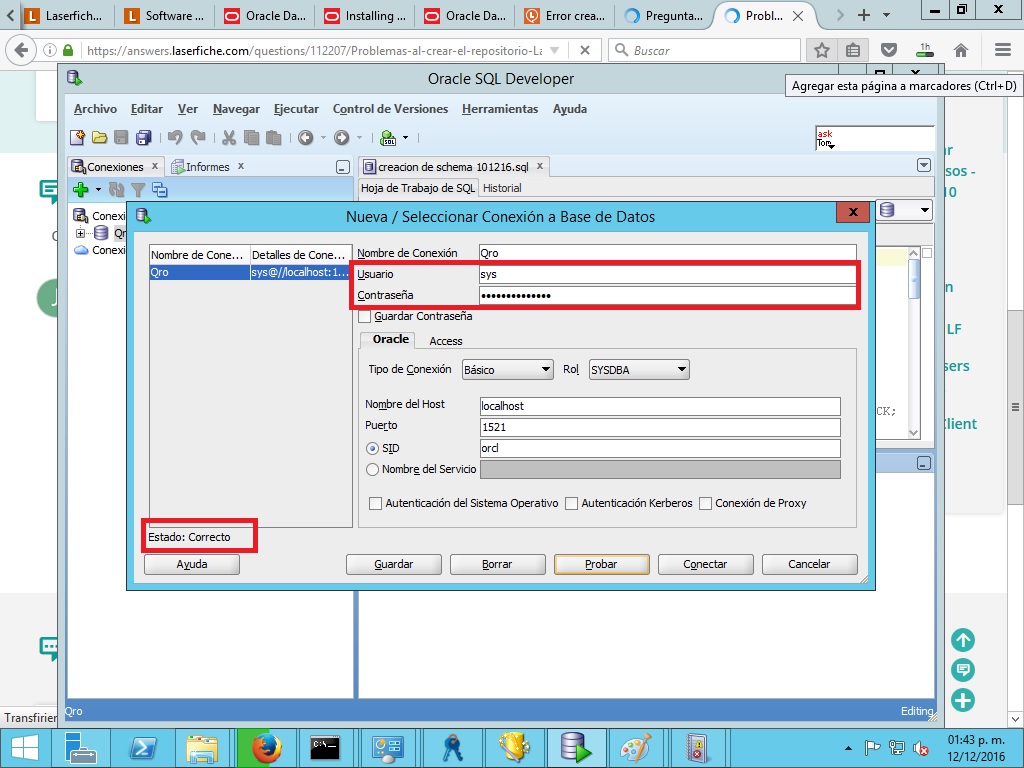Open dropdown arrow beside New Connection plus
This screenshot has width=1024, height=768.
98,189
